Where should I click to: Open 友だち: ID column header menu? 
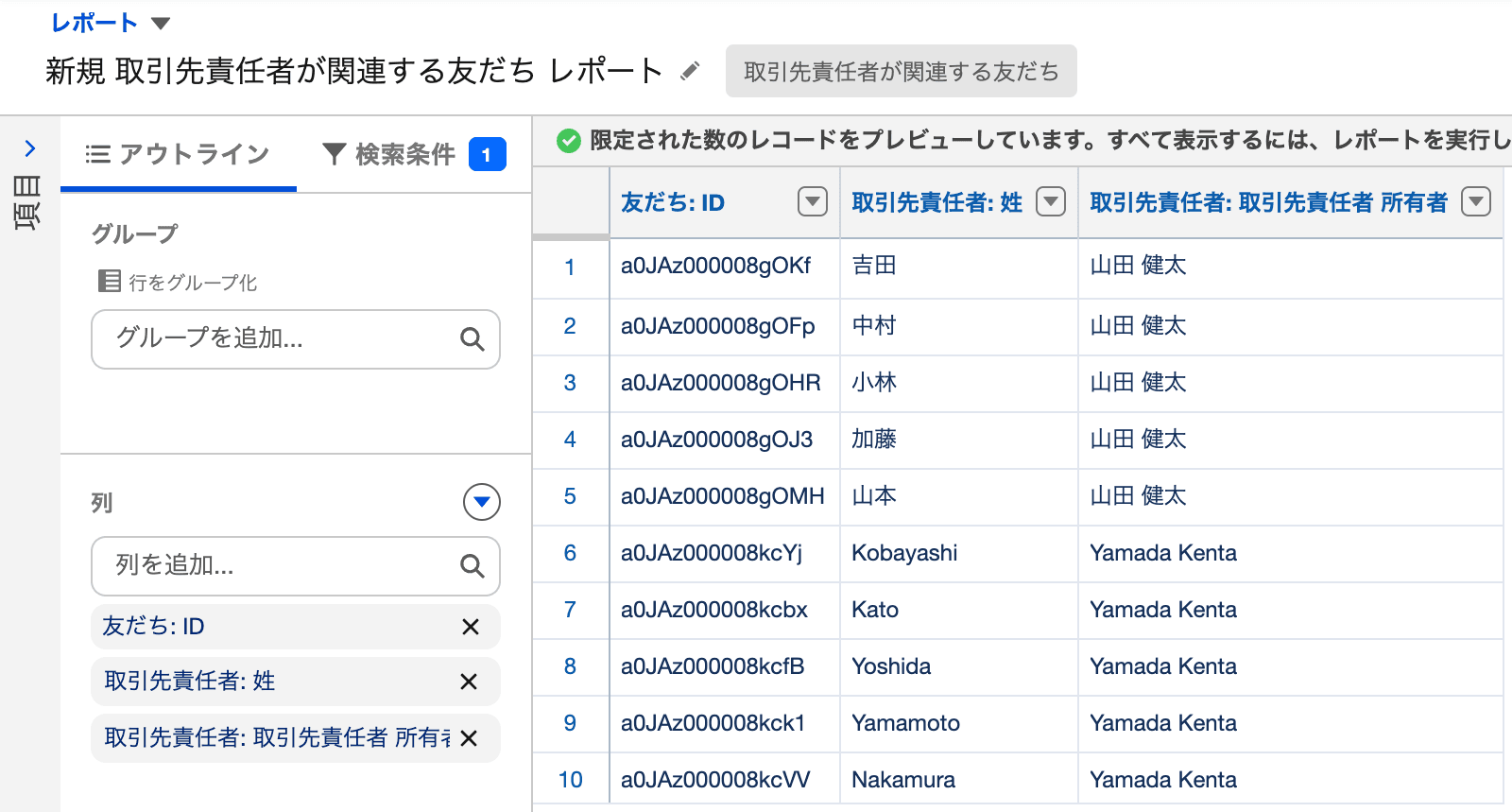813,201
